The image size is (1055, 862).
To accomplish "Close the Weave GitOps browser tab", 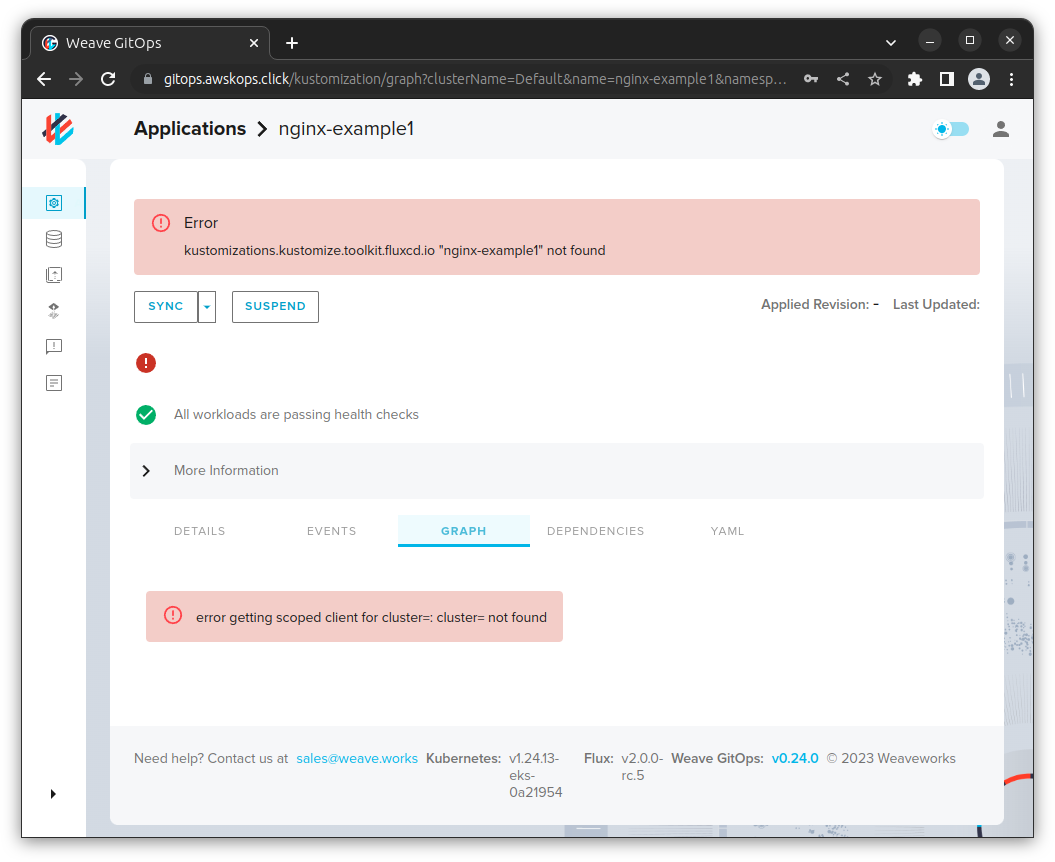I will click(254, 43).
